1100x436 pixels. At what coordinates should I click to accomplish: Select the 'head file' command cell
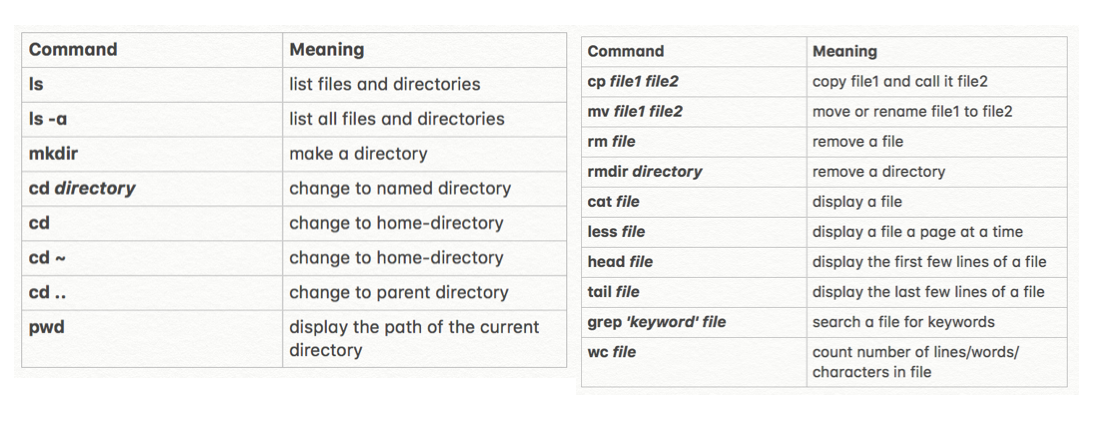pyautogui.click(x=694, y=262)
